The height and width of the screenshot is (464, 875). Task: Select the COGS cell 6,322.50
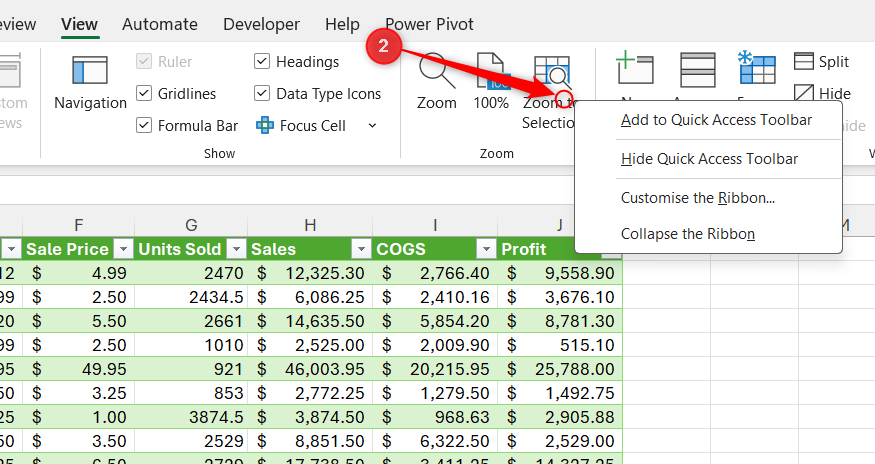coord(435,441)
